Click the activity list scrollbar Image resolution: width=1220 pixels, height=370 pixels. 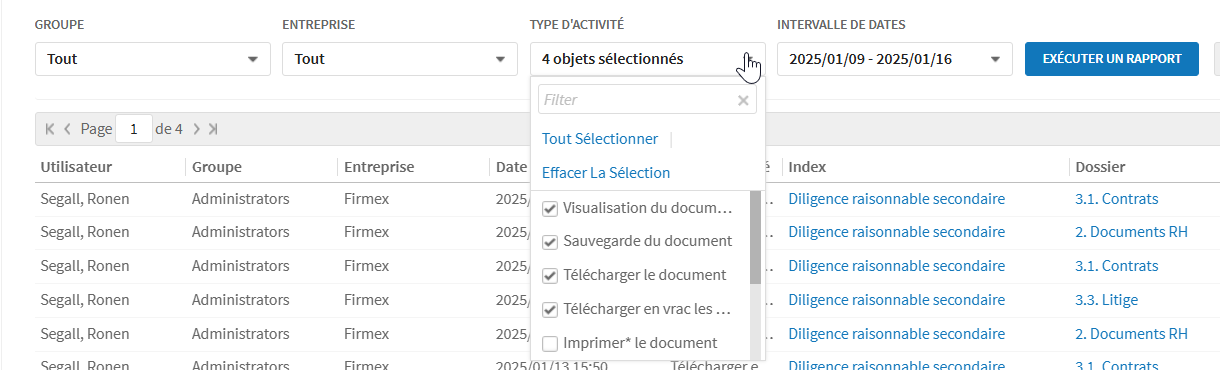(756, 237)
